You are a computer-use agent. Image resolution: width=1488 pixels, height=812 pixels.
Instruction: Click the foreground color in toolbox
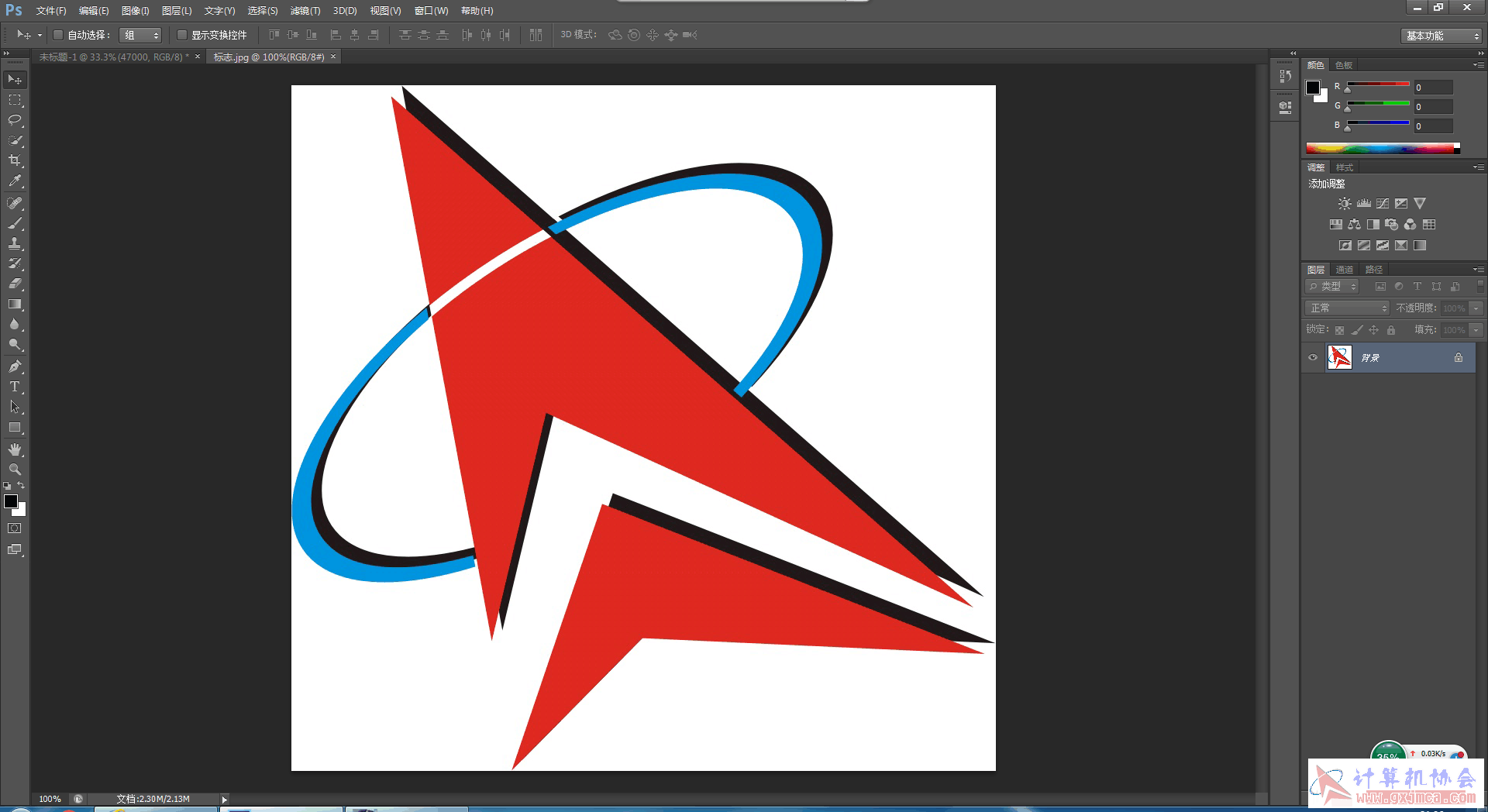10,501
